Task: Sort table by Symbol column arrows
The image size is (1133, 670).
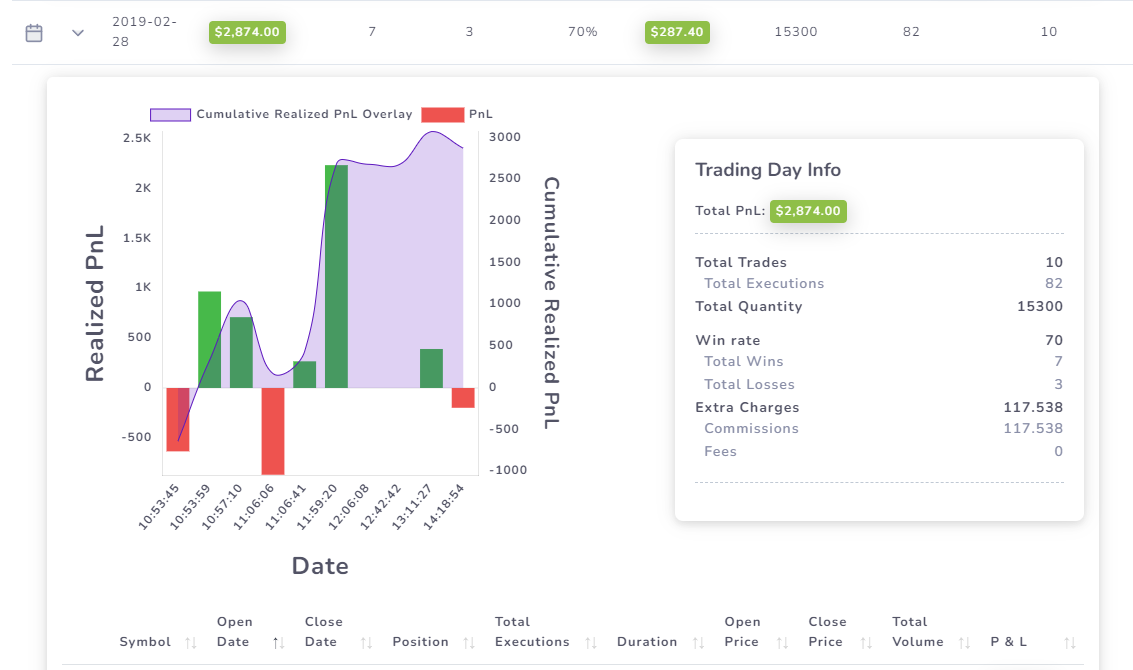Action: [191, 643]
